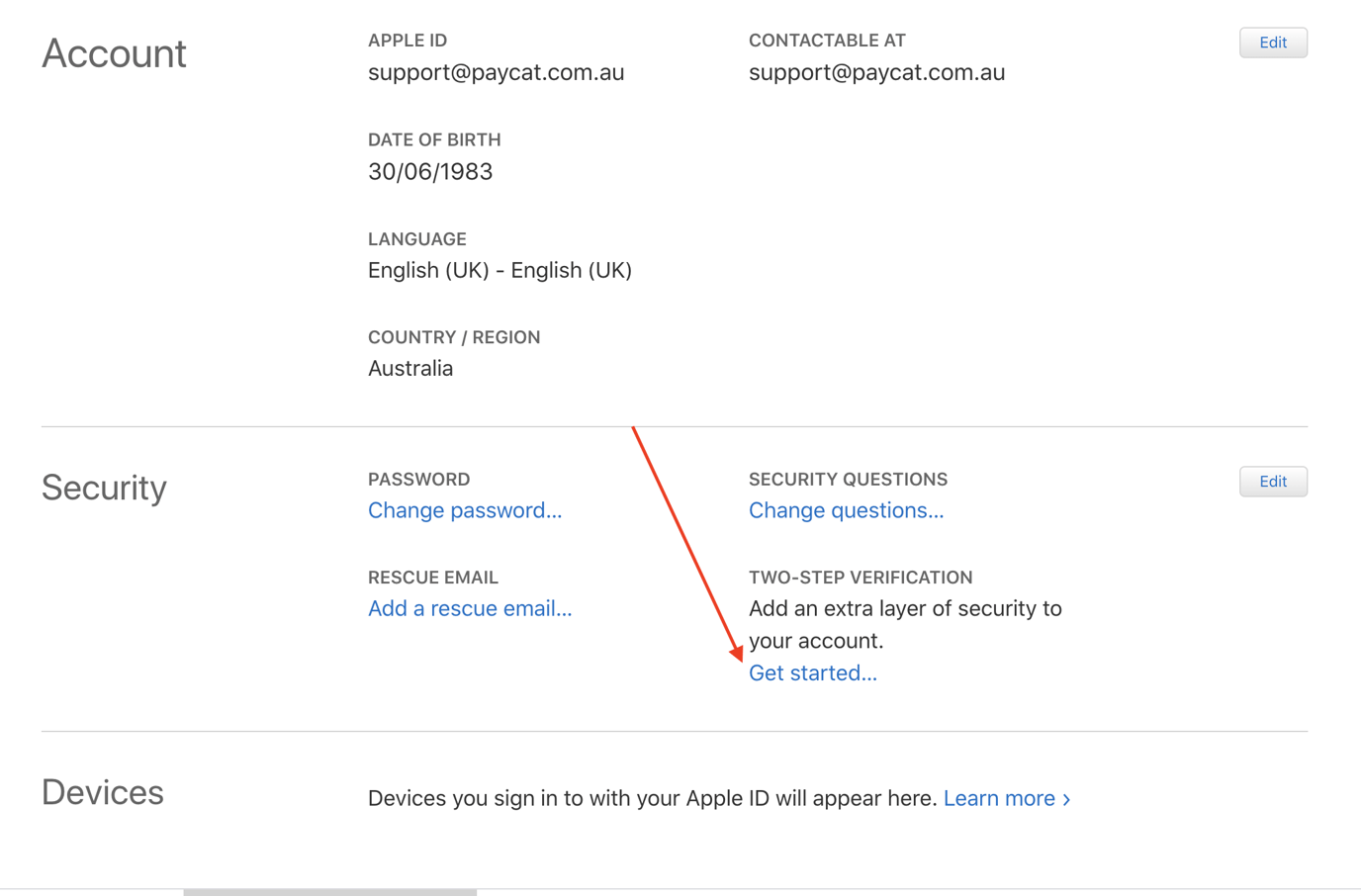Viewport: 1361px width, 896px height.
Task: Click the Edit button beside Account
Action: point(1273,43)
